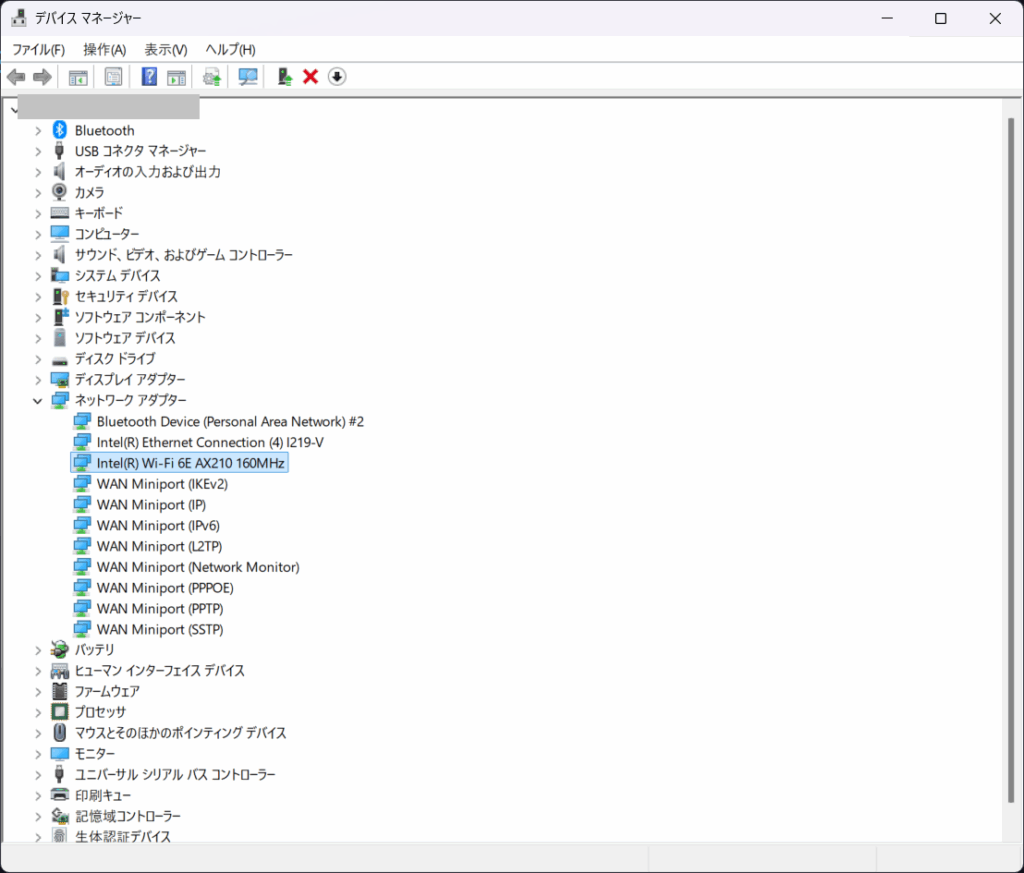Click the vertical scrollbar thumb

pos(1011,460)
